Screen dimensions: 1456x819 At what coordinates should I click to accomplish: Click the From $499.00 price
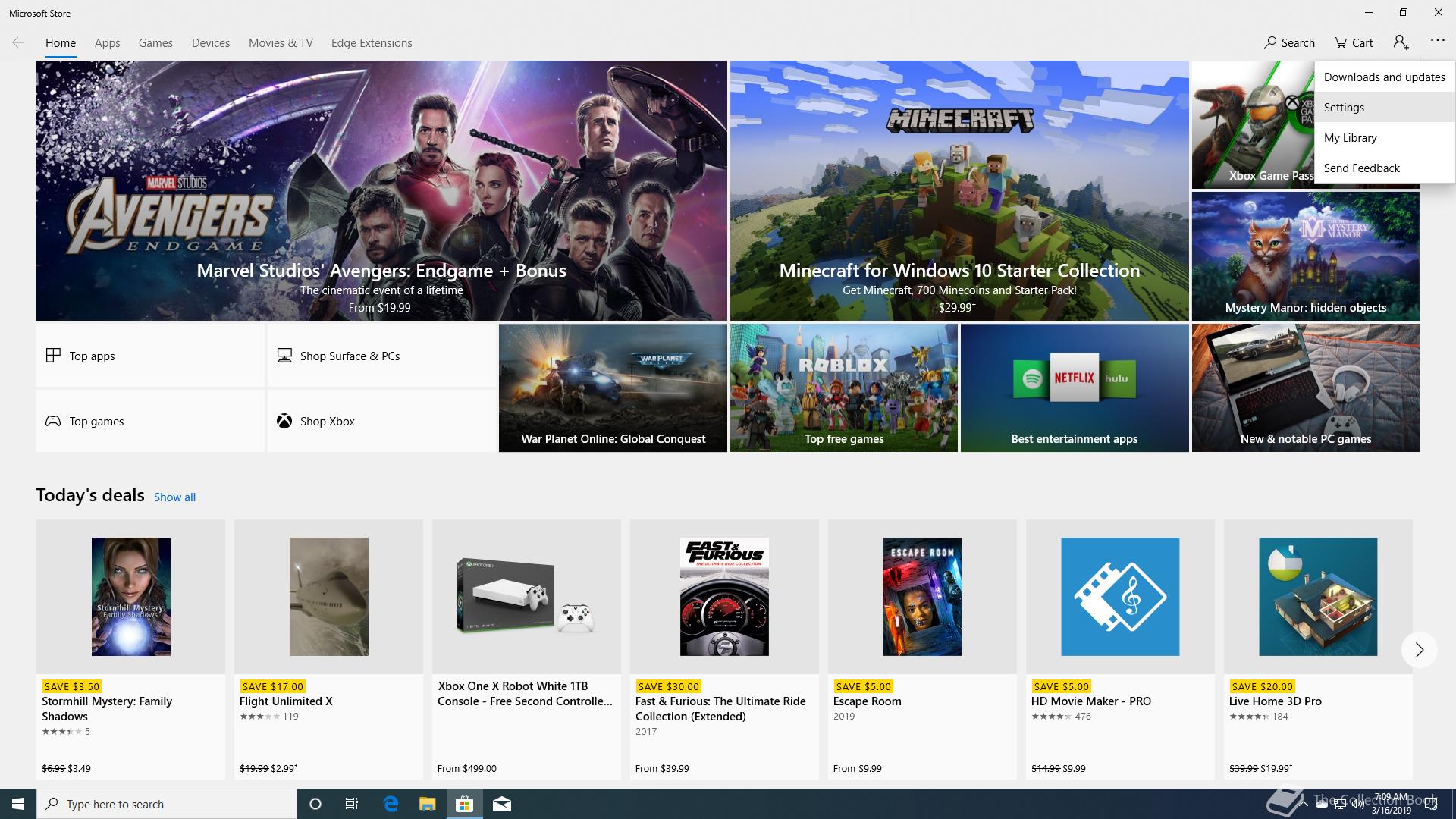tap(466, 768)
